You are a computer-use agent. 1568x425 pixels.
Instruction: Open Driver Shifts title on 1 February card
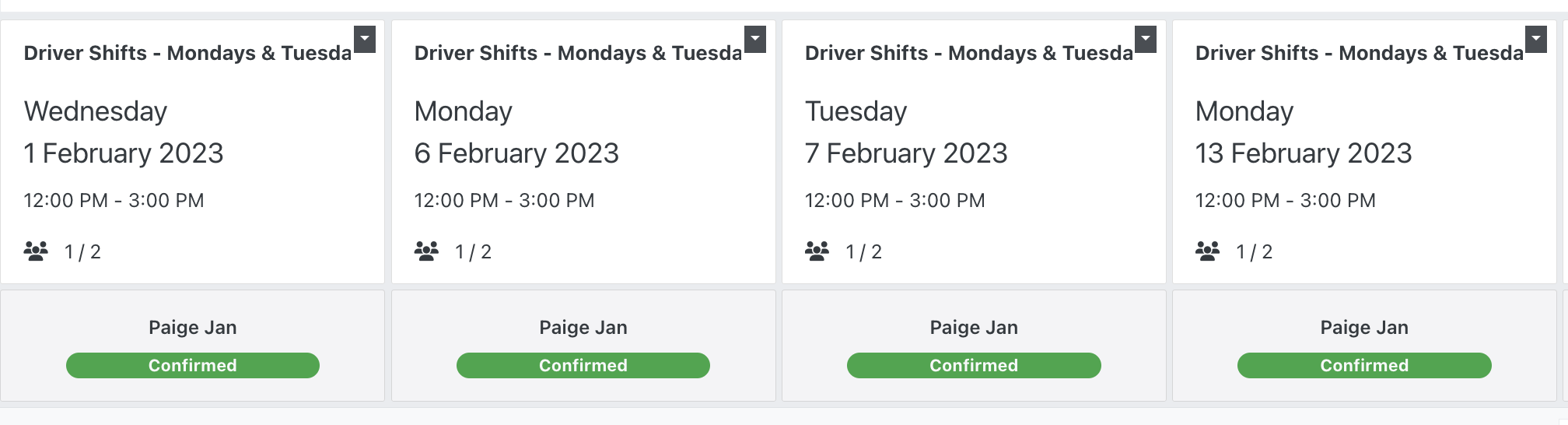pos(187,53)
